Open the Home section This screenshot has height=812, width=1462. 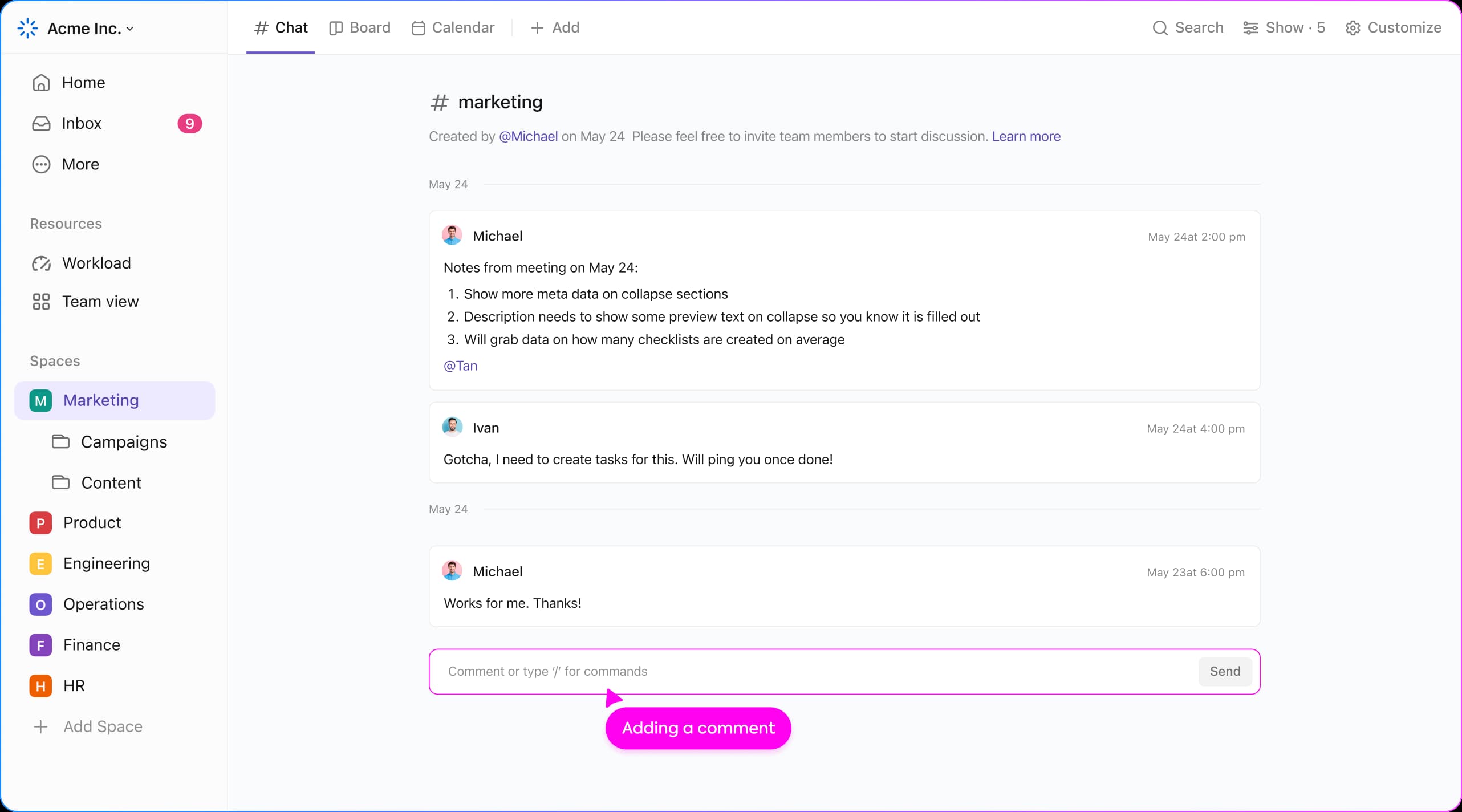click(83, 82)
